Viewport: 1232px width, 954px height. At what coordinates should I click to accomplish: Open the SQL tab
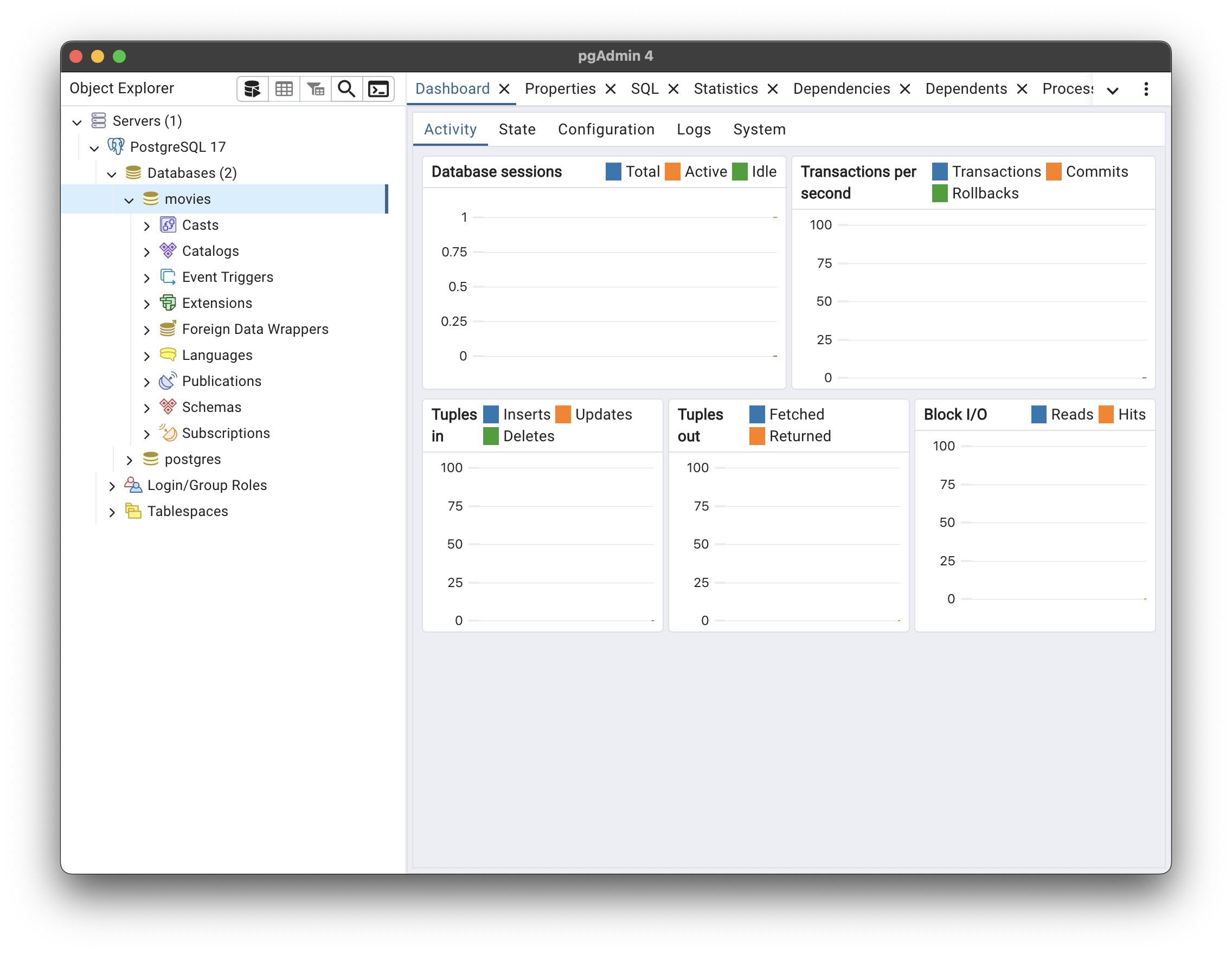644,89
